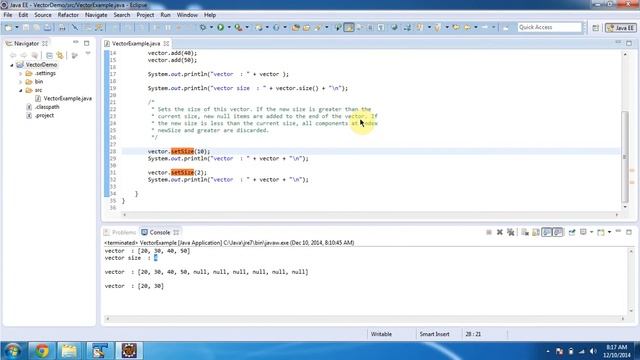Run the program with green Run button
640x360 pixels.
pos(220,27)
